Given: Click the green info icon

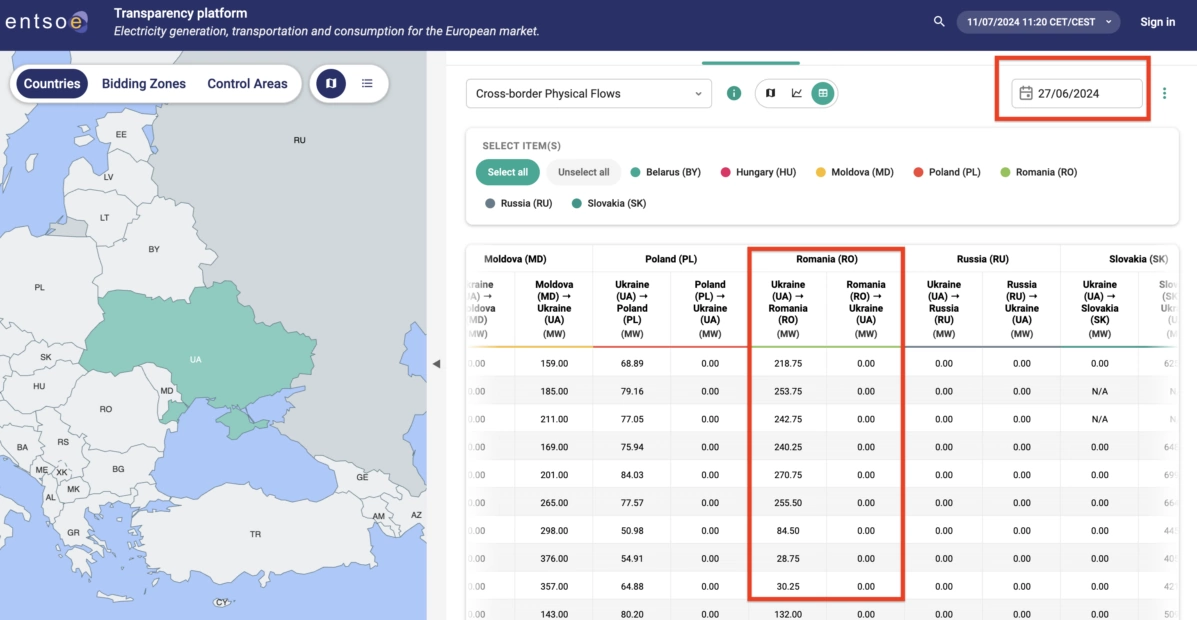Looking at the screenshot, I should pyautogui.click(x=734, y=93).
